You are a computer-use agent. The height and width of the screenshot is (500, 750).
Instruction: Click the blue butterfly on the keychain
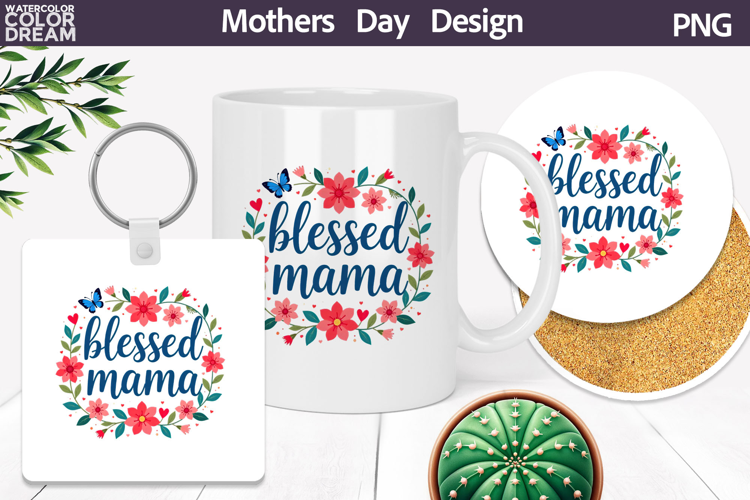coord(91,300)
